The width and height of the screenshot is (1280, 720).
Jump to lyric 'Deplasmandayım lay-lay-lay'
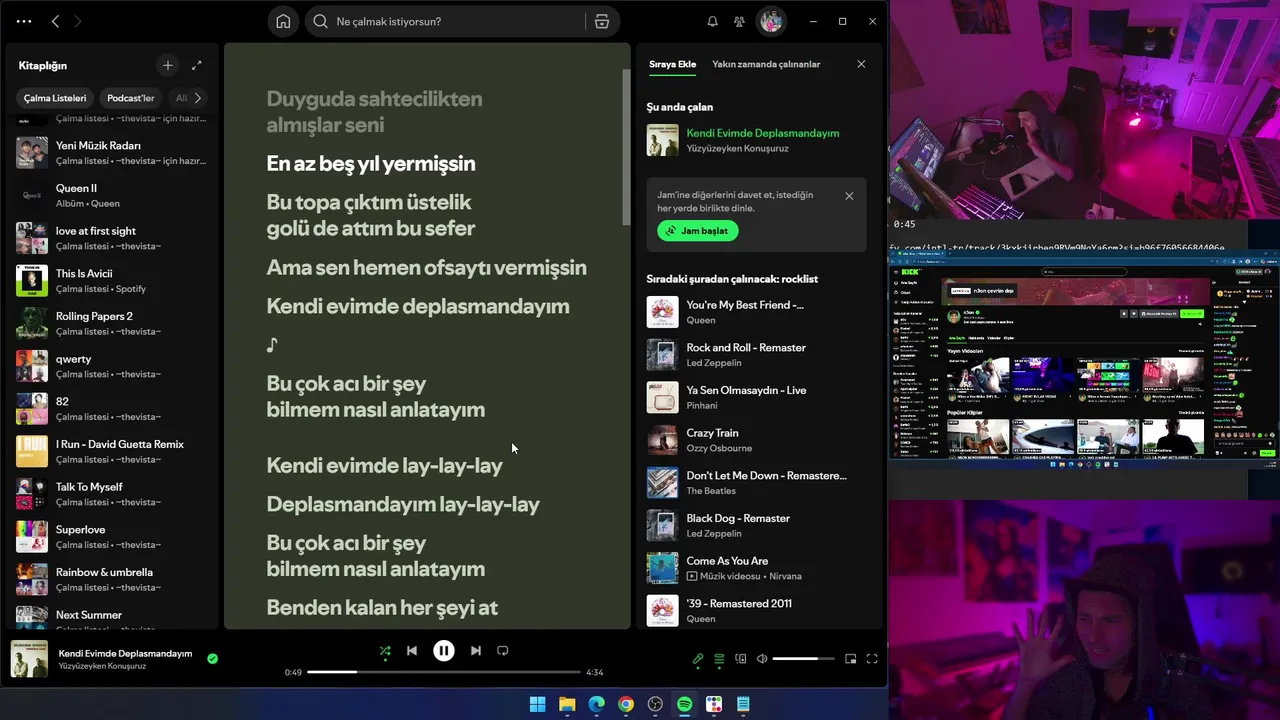pyautogui.click(x=403, y=504)
